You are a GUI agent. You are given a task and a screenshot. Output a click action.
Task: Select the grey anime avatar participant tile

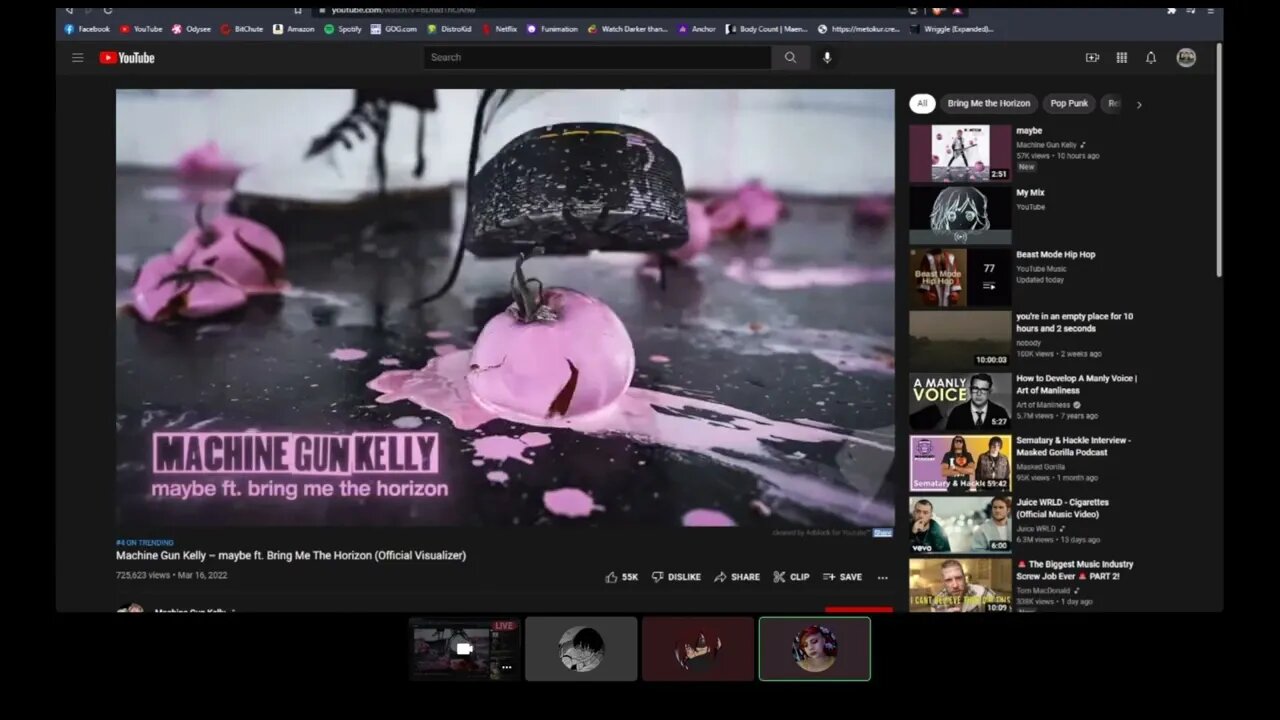click(x=581, y=649)
